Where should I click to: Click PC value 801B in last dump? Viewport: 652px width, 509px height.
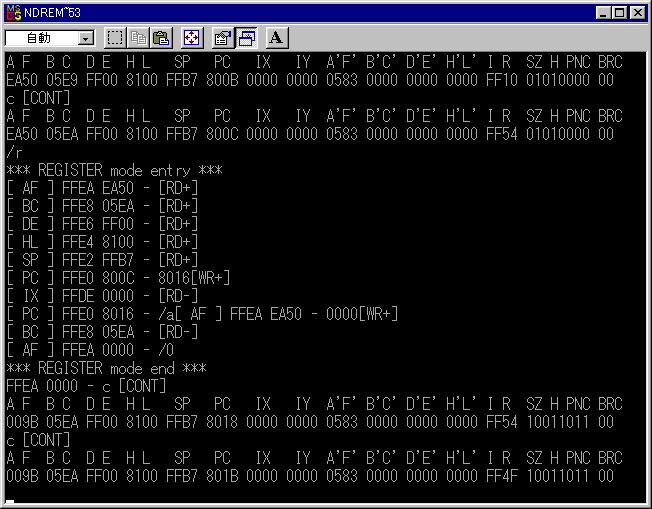click(x=222, y=476)
